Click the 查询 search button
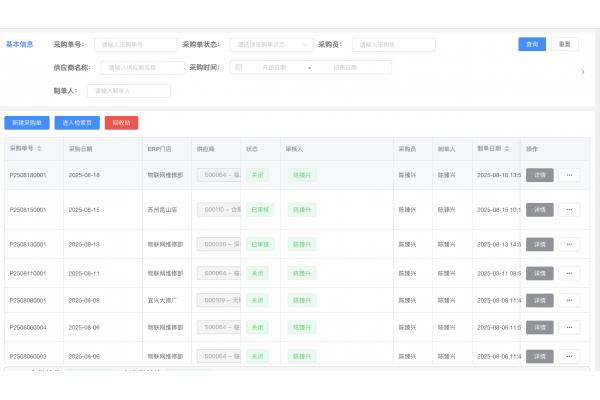 coord(531,44)
